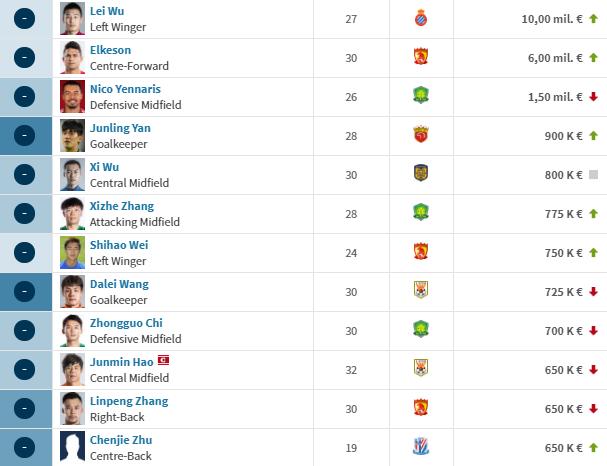Click the flag icon next to Junmin Hao
This screenshot has height=466, width=607.
pyautogui.click(x=163, y=360)
